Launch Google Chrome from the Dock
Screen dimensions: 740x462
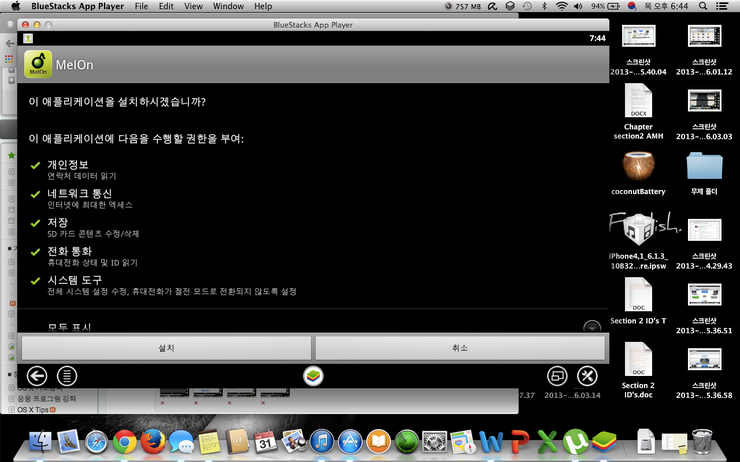(x=125, y=443)
